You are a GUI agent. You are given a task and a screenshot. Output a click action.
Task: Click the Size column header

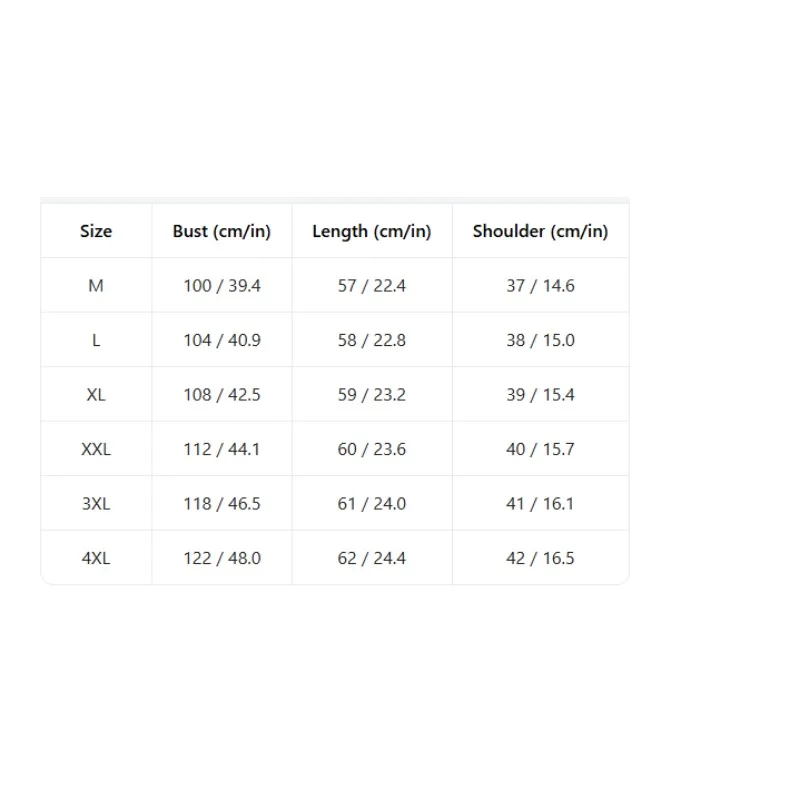click(x=96, y=231)
